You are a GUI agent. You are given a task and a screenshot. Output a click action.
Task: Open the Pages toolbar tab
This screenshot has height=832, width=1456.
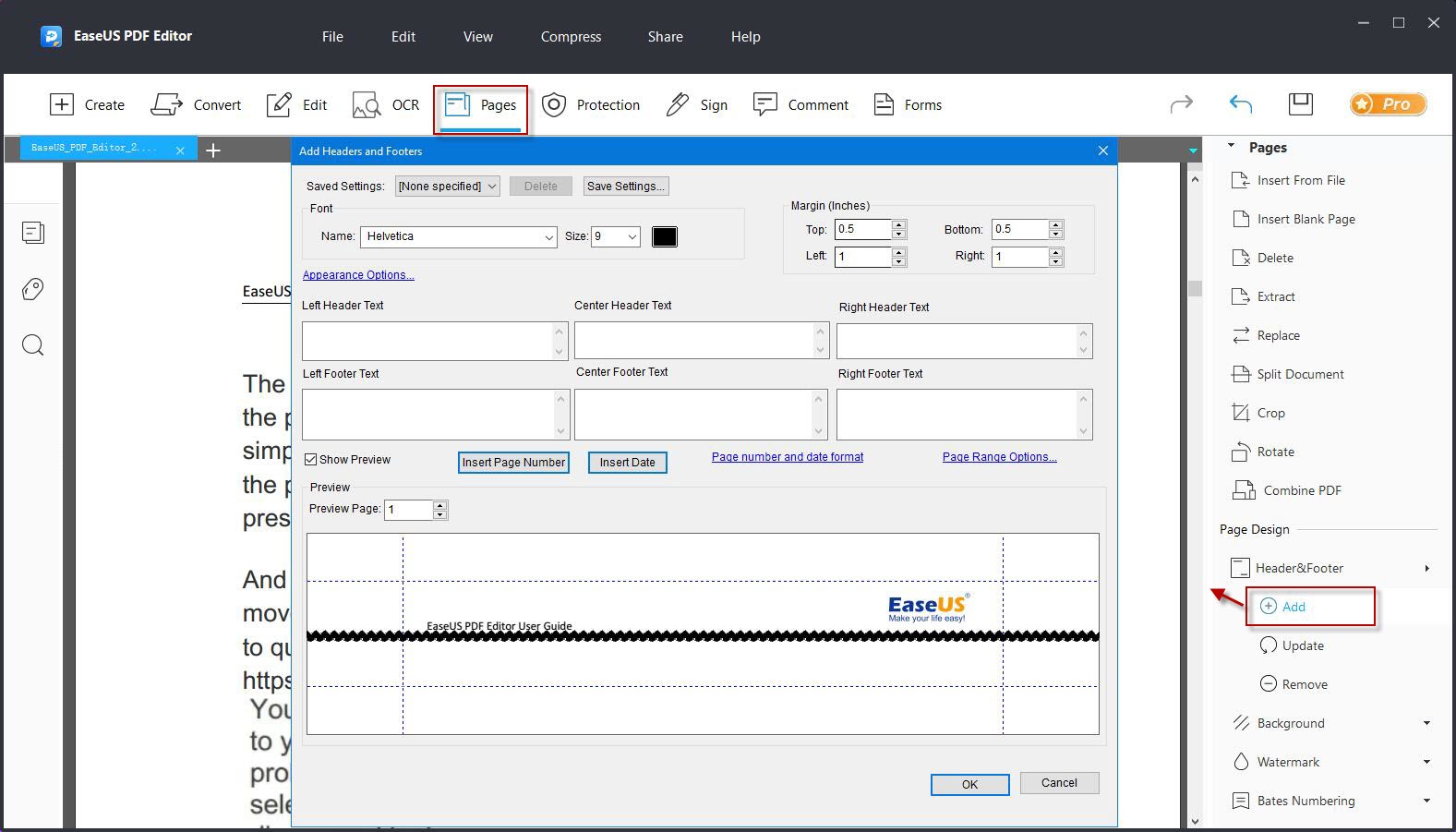pos(480,105)
